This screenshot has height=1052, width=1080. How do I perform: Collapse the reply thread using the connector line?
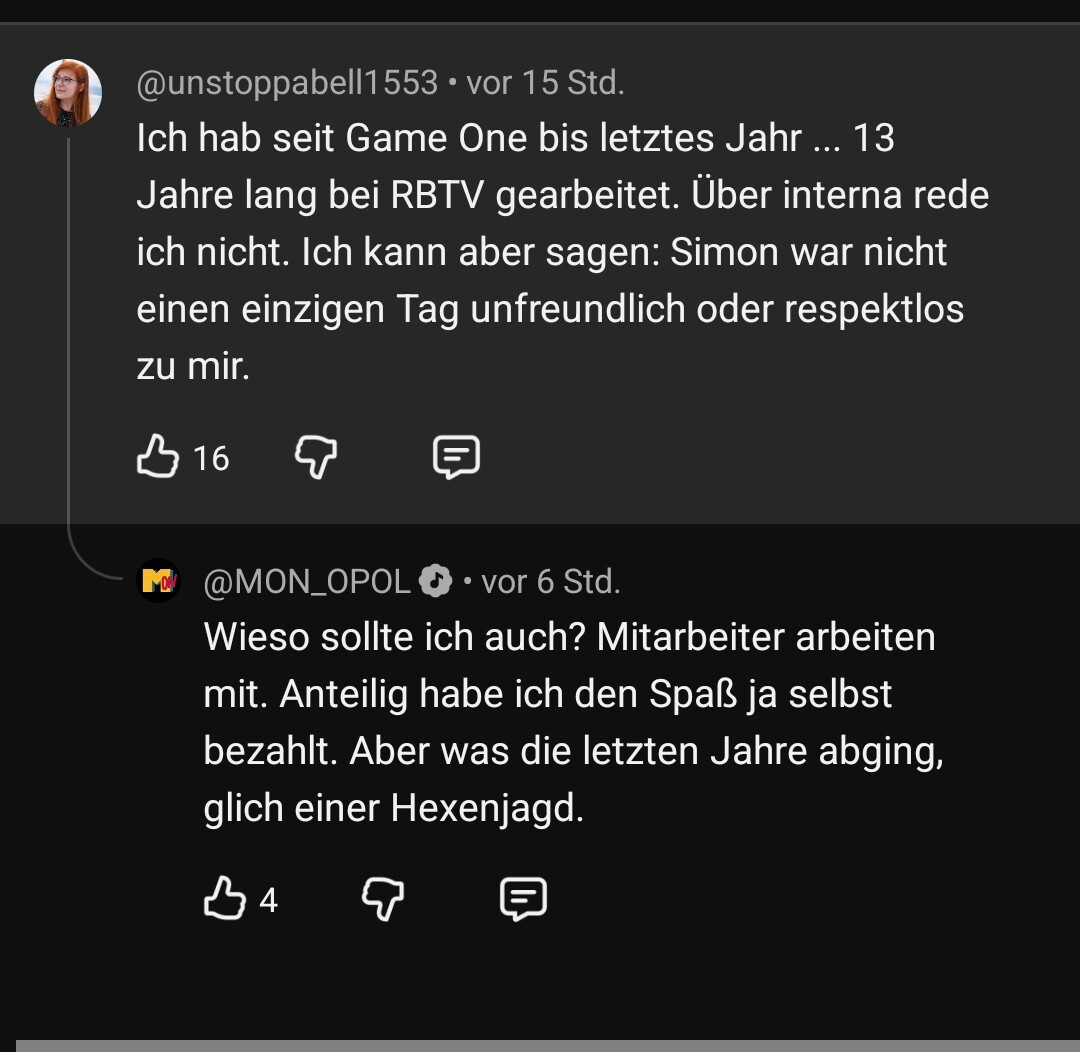pyautogui.click(x=69, y=350)
